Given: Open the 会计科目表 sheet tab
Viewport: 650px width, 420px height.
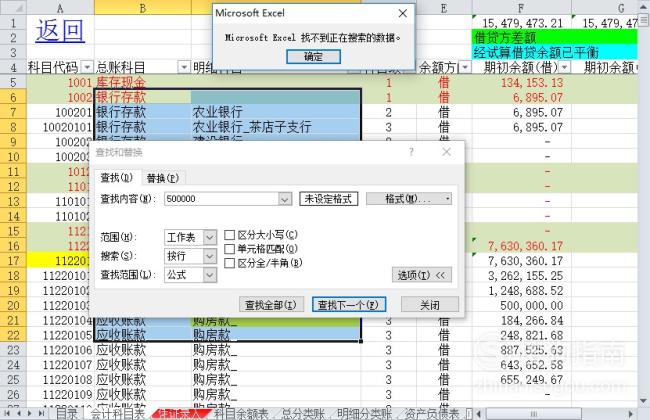Looking at the screenshot, I should [117, 413].
